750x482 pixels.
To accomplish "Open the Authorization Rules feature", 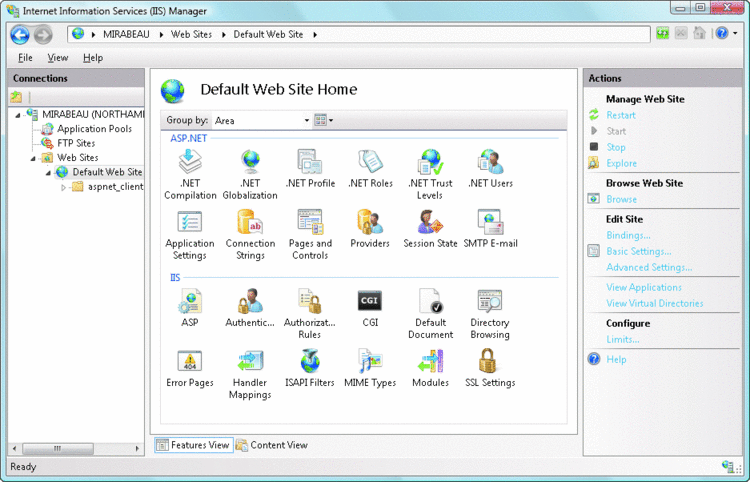I will coord(310,314).
